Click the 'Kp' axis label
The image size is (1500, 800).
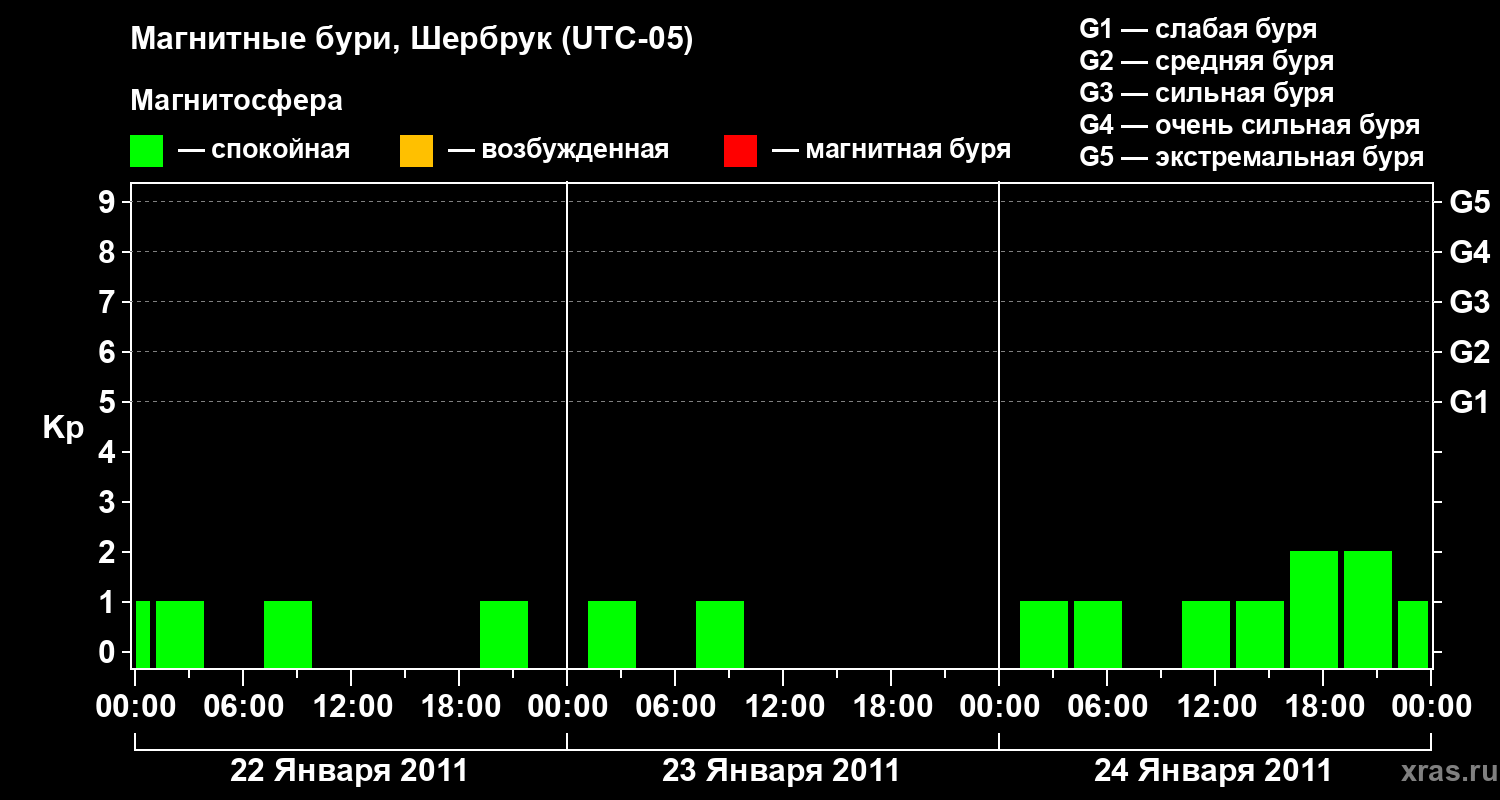click(63, 428)
